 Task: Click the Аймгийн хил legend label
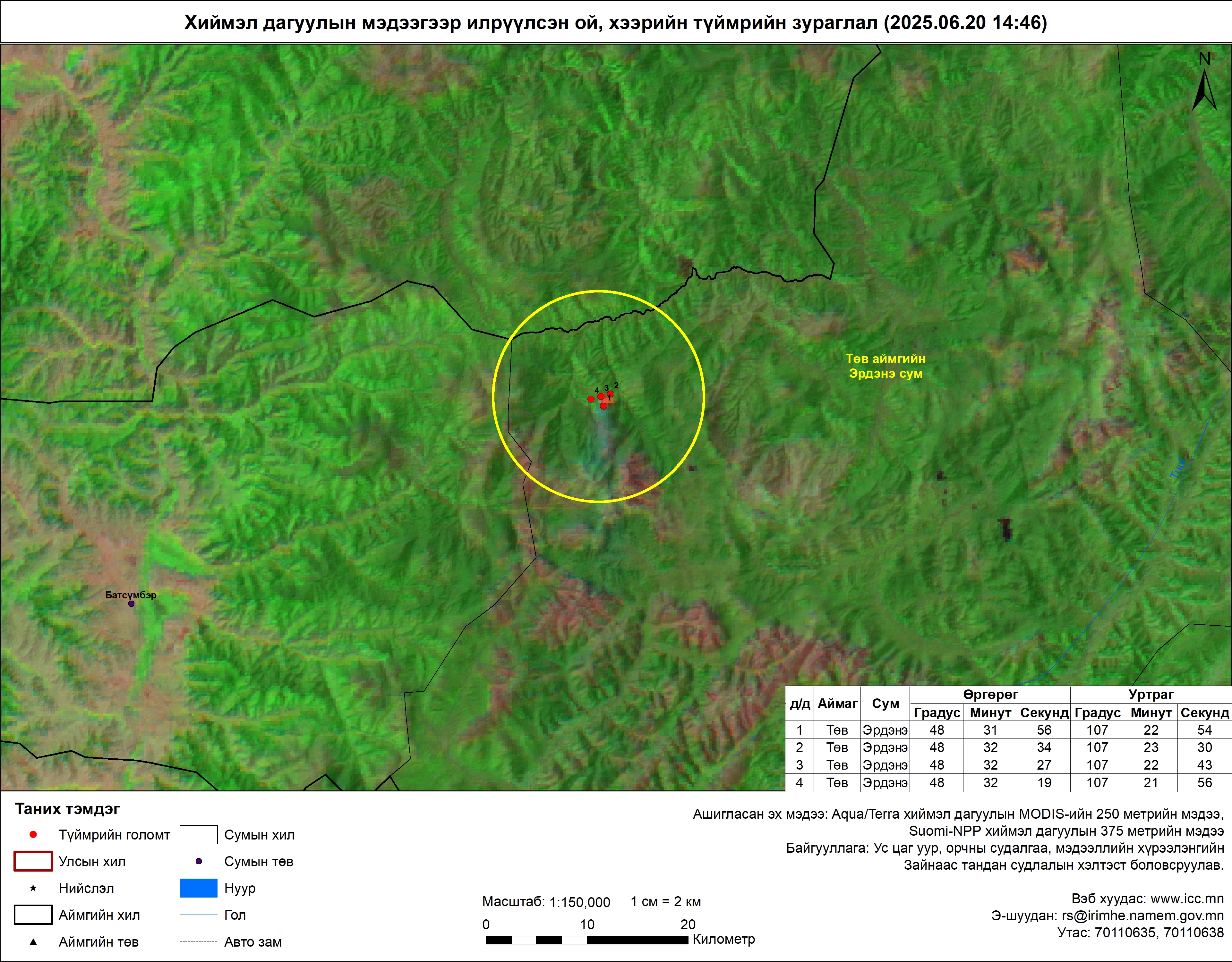coord(99,915)
